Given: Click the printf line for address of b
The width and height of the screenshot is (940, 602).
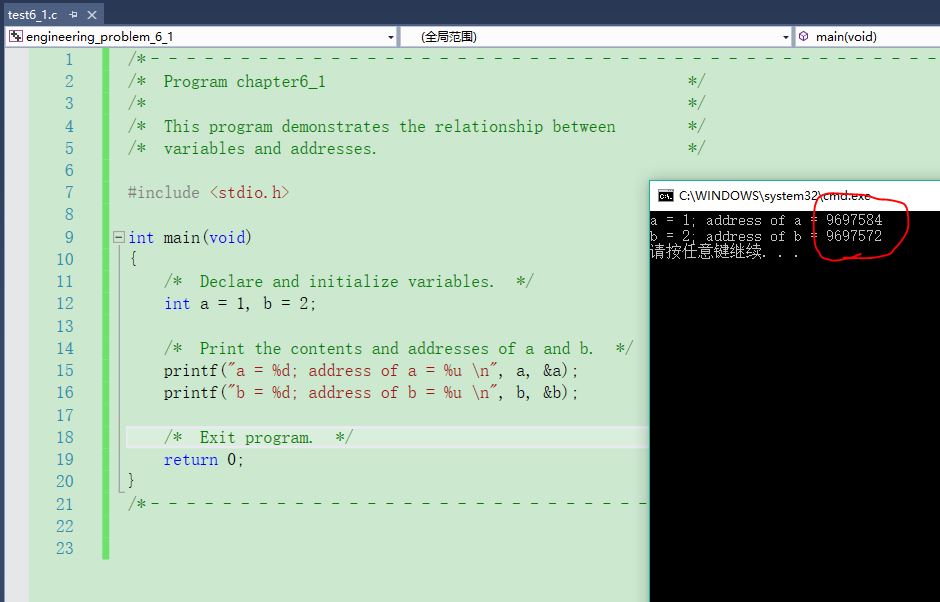Looking at the screenshot, I should click(x=371, y=393).
